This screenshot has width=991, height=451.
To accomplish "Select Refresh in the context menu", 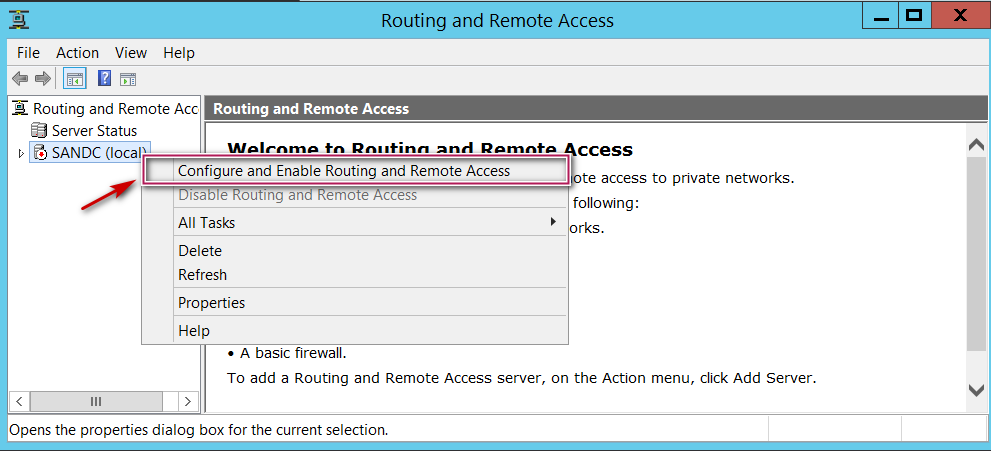I will click(202, 275).
